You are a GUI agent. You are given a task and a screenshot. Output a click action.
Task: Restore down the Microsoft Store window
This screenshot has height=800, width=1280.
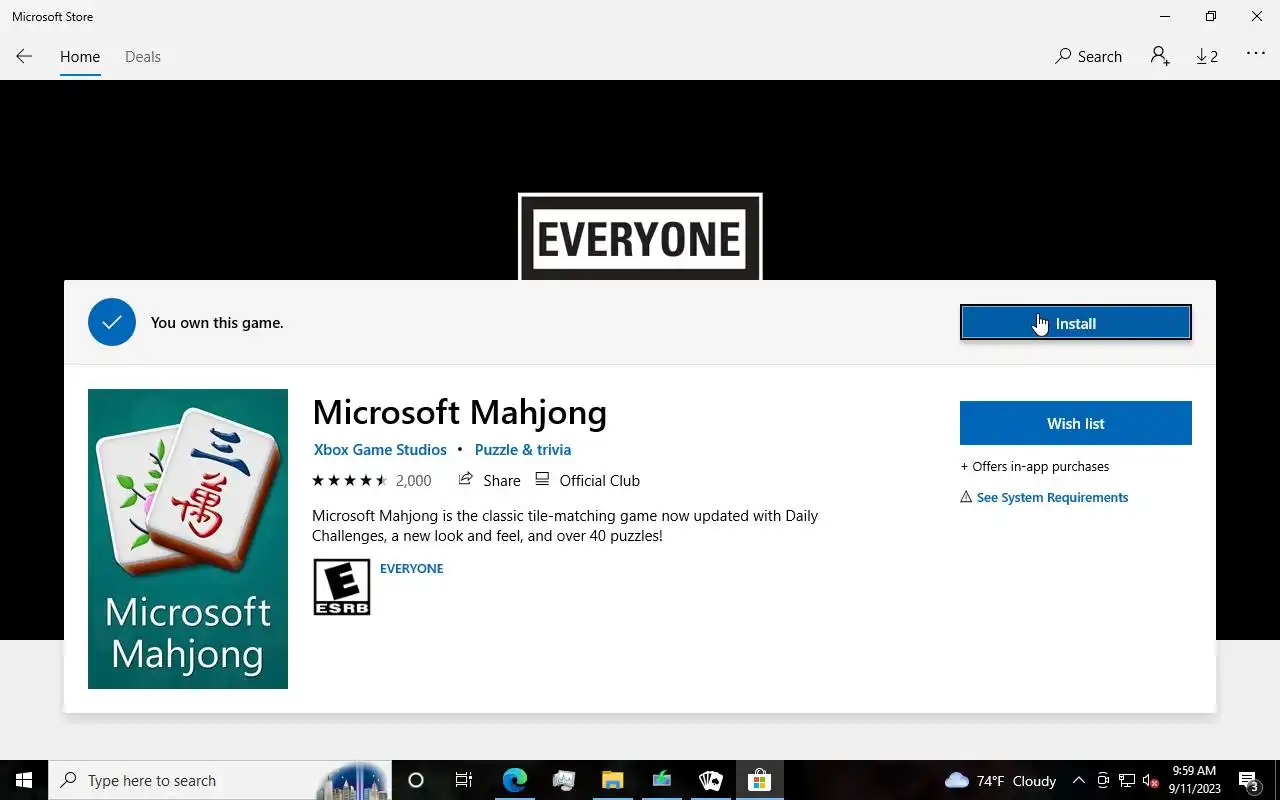point(1210,17)
